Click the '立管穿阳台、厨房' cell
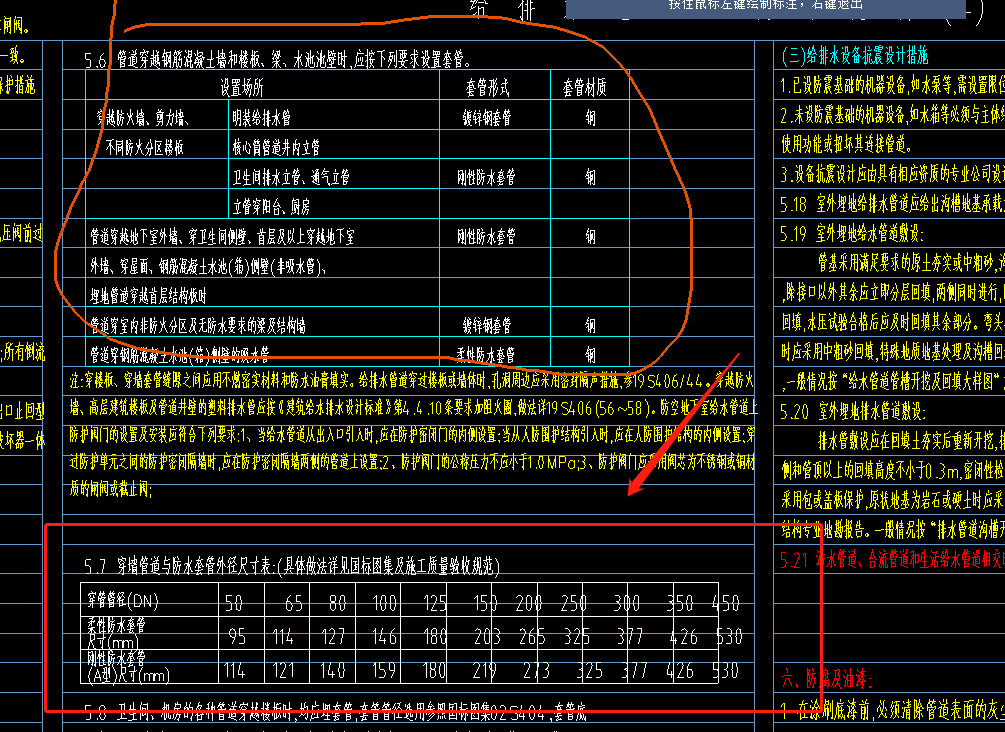The height and width of the screenshot is (732, 1005). pos(271,206)
